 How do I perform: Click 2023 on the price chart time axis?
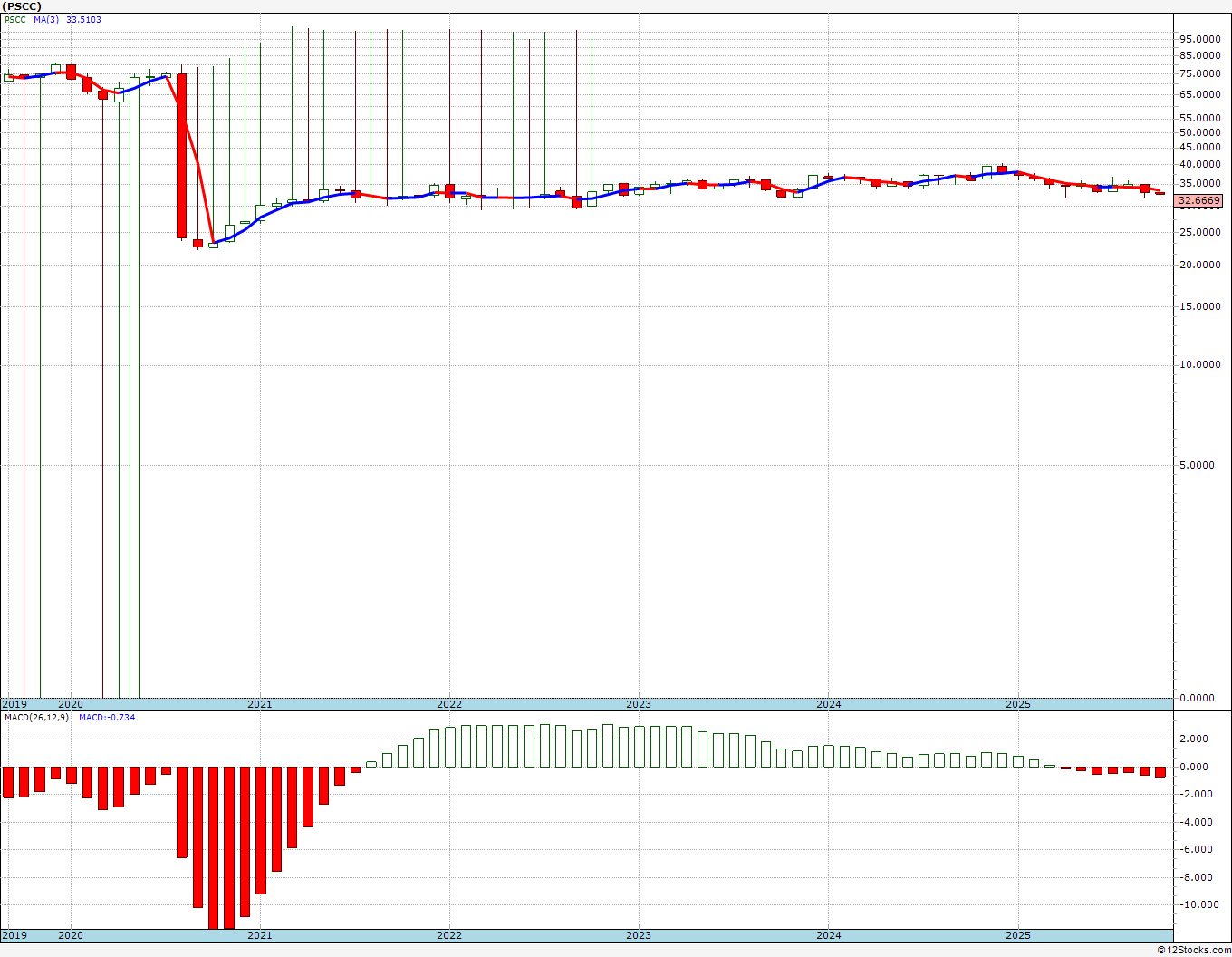pos(639,704)
